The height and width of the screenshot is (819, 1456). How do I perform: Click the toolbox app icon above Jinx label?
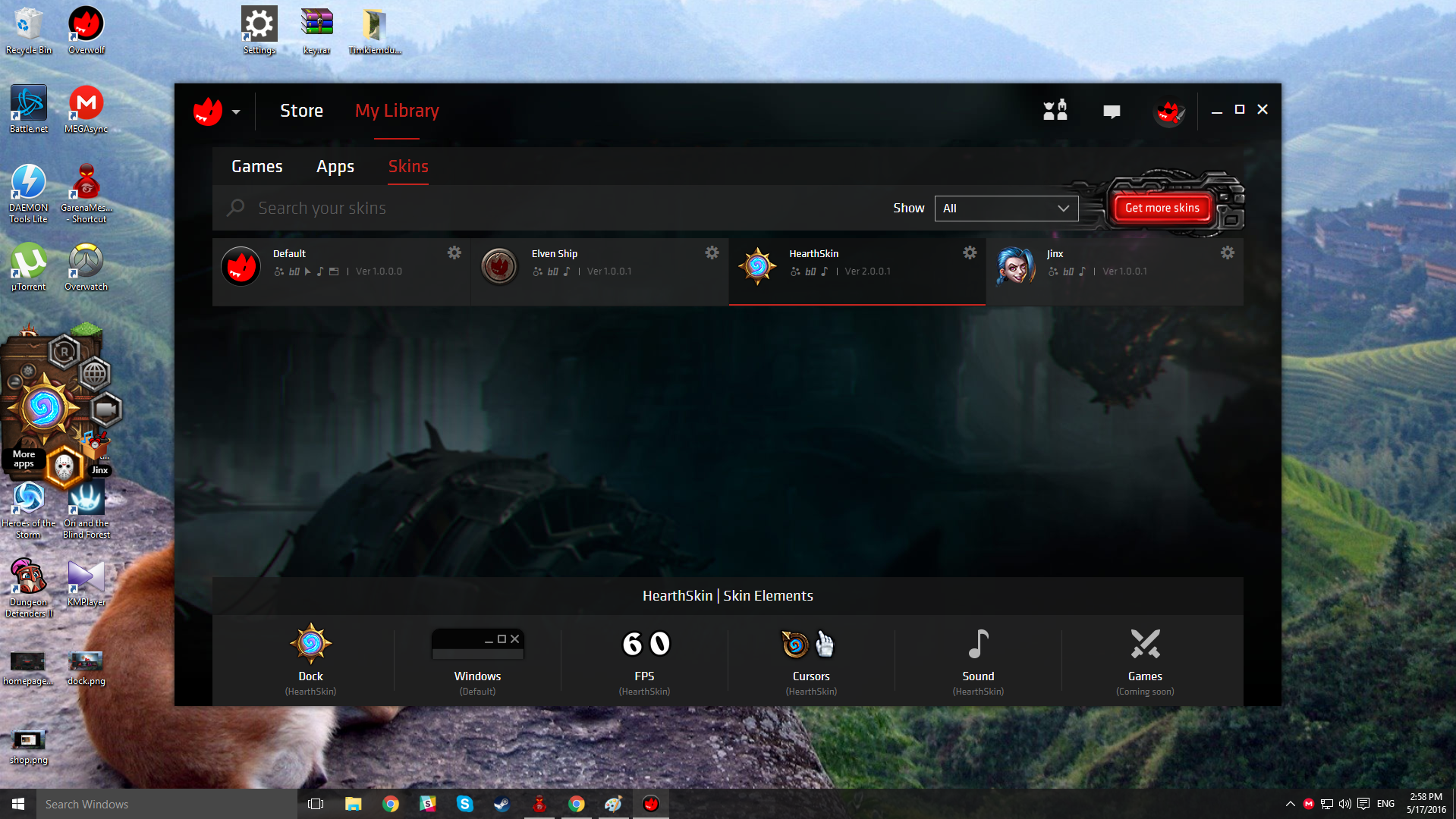click(96, 445)
